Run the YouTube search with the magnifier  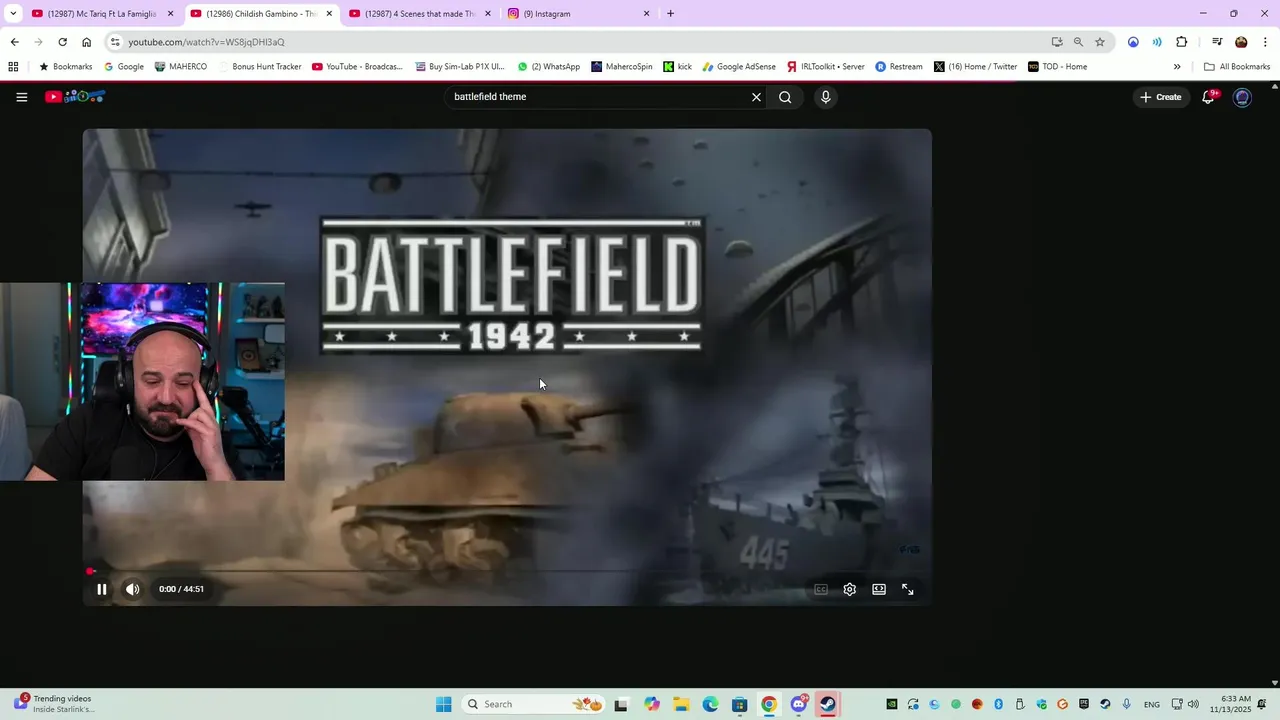coord(785,97)
